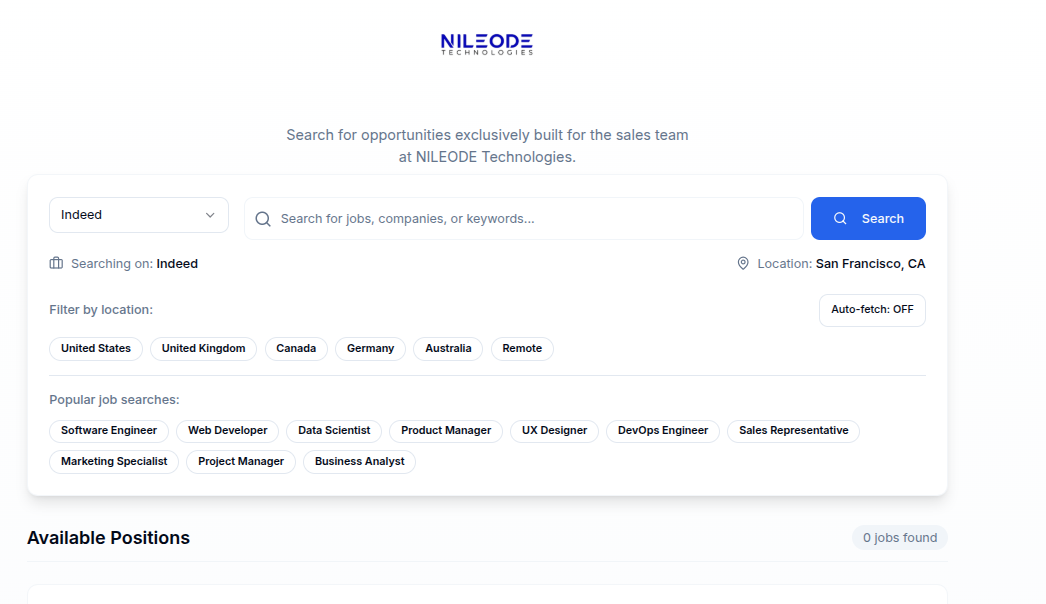Click the map pin location icon
Screen dimensions: 1046x604
(742, 264)
